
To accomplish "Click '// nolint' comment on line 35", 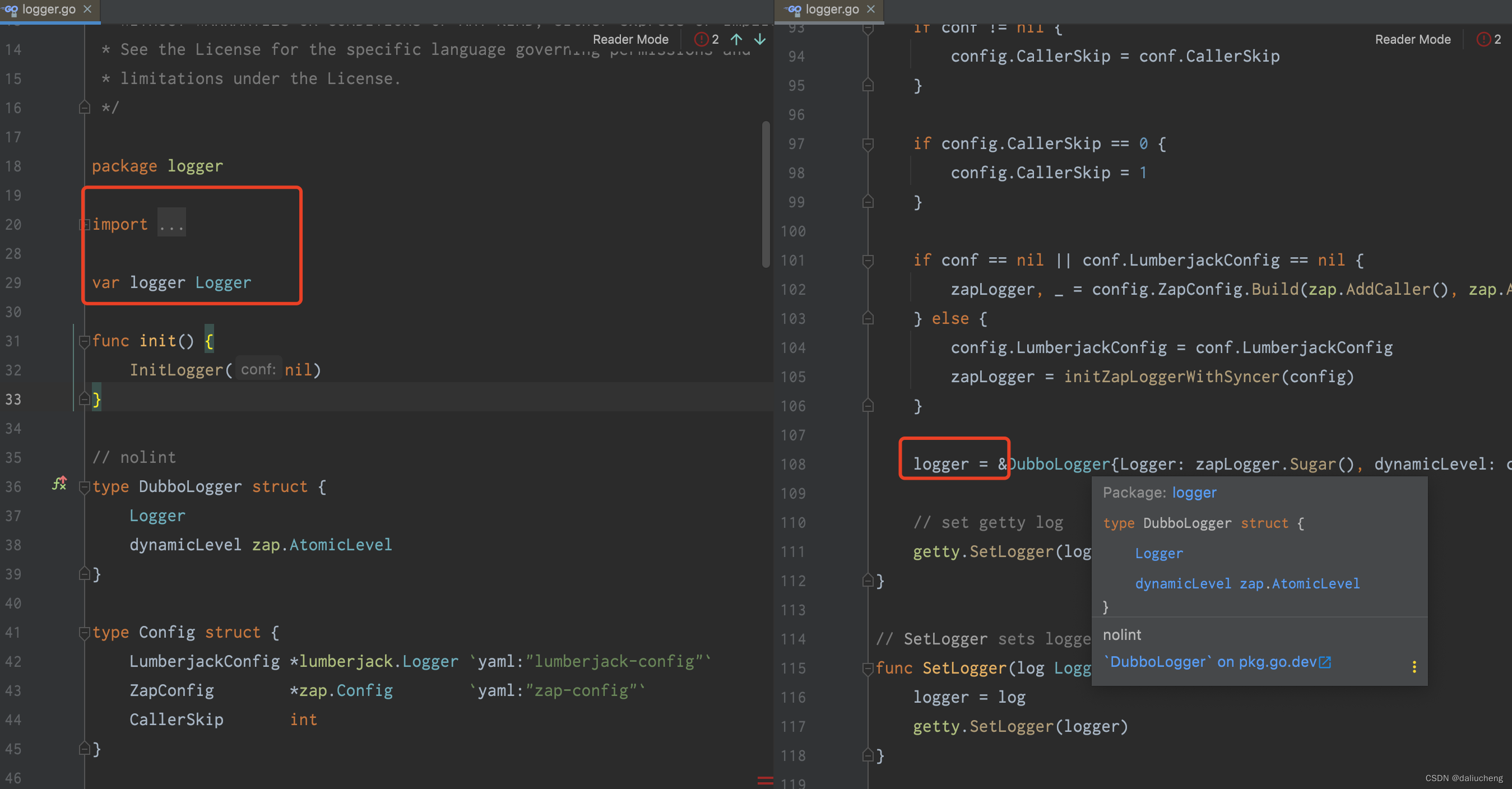I will click(134, 457).
